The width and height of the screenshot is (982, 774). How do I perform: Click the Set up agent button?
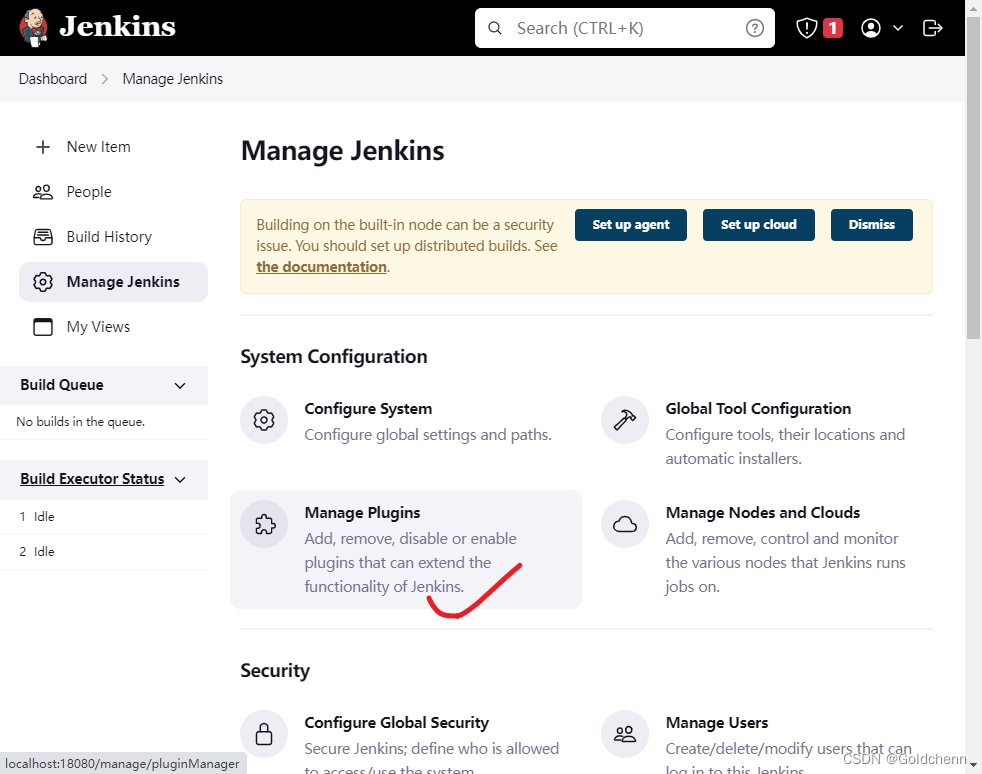[x=630, y=225]
